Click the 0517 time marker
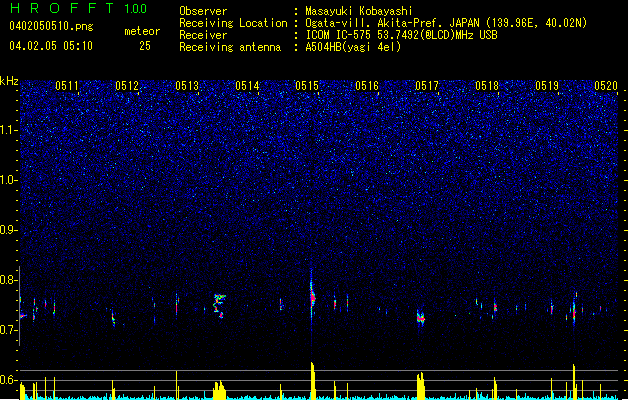This screenshot has width=629, height=400. [x=427, y=86]
